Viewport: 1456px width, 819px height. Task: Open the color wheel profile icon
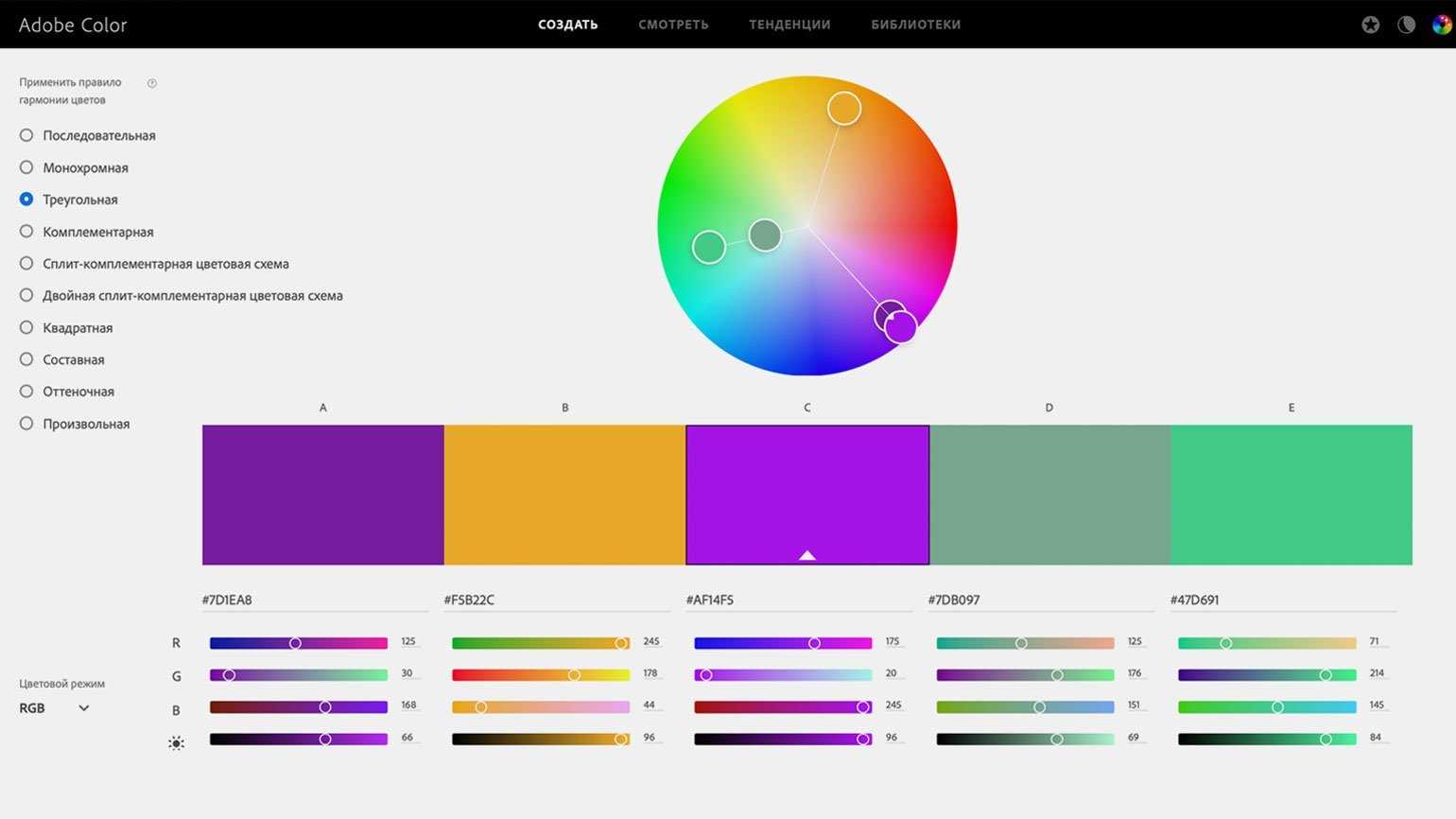(1441, 25)
